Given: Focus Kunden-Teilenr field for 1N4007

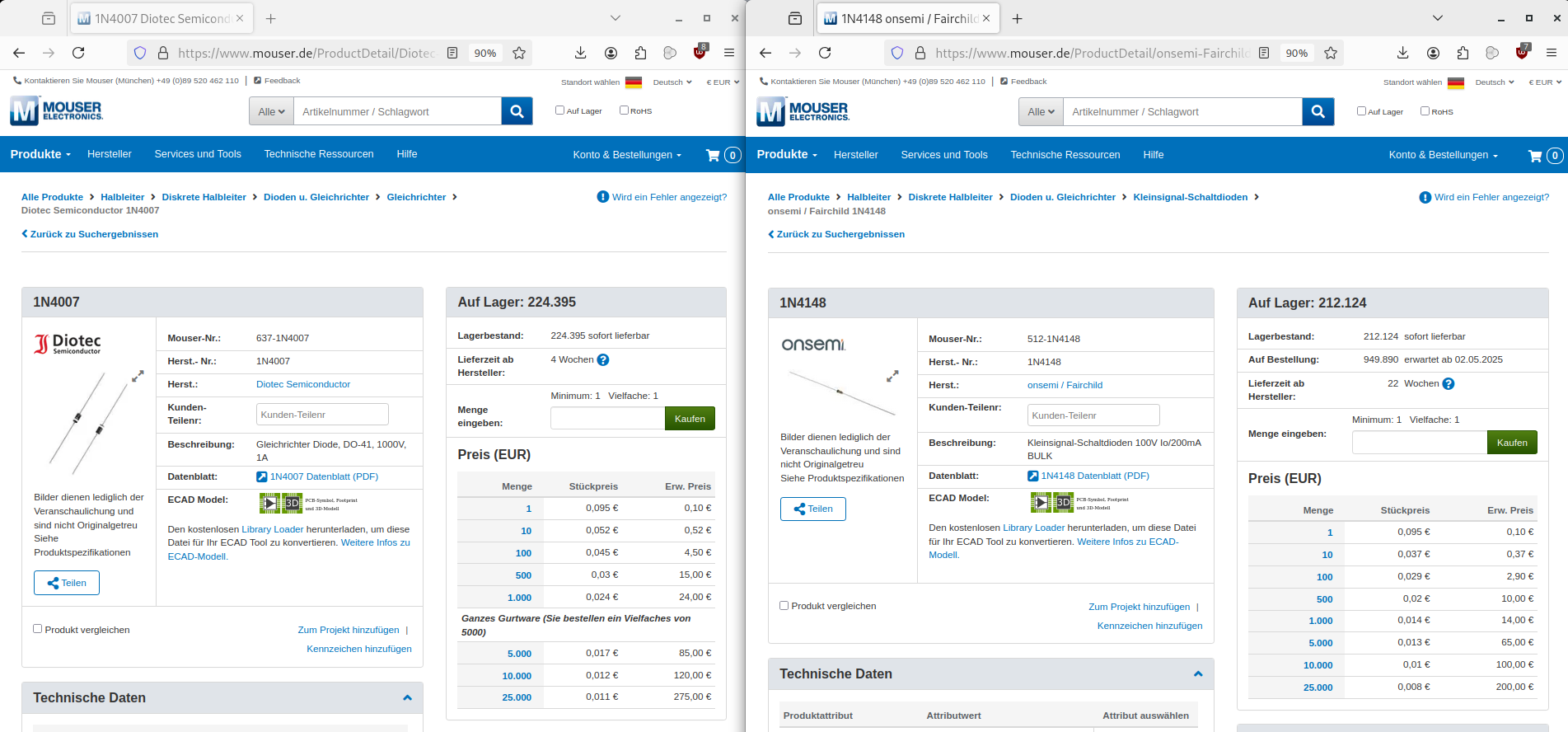Looking at the screenshot, I should coord(322,414).
